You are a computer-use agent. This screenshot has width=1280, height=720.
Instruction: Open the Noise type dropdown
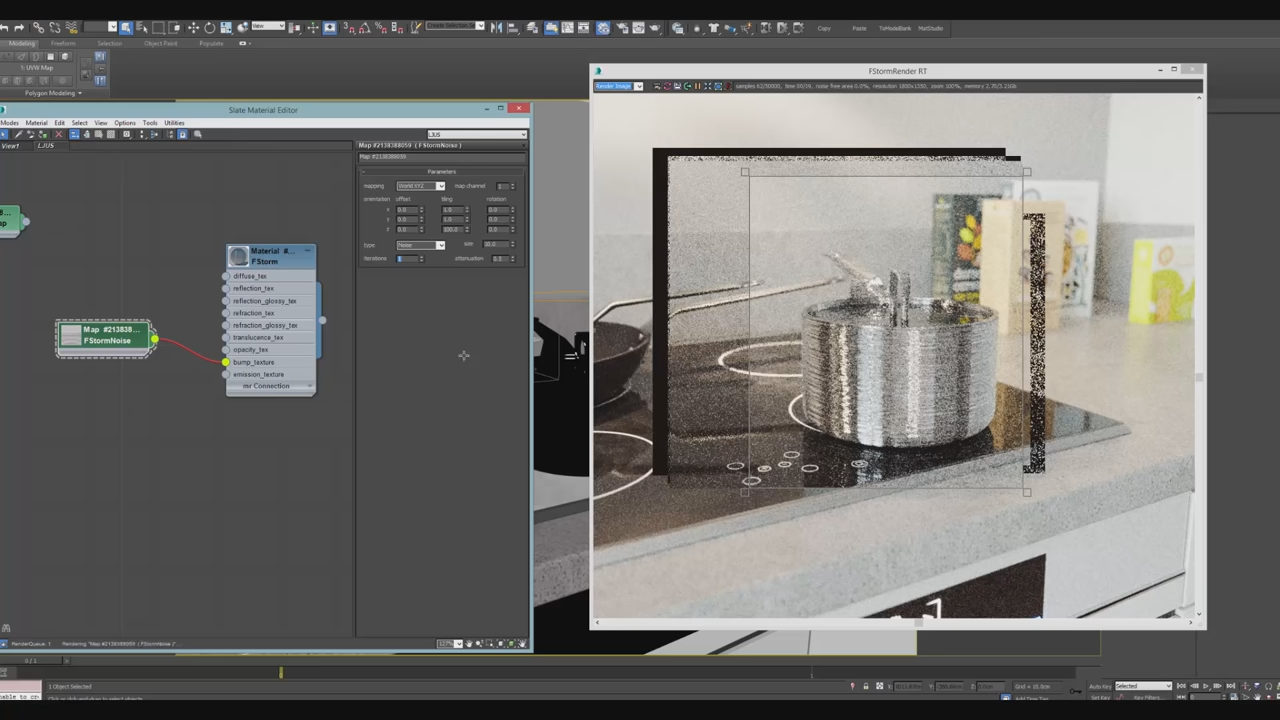[441, 245]
